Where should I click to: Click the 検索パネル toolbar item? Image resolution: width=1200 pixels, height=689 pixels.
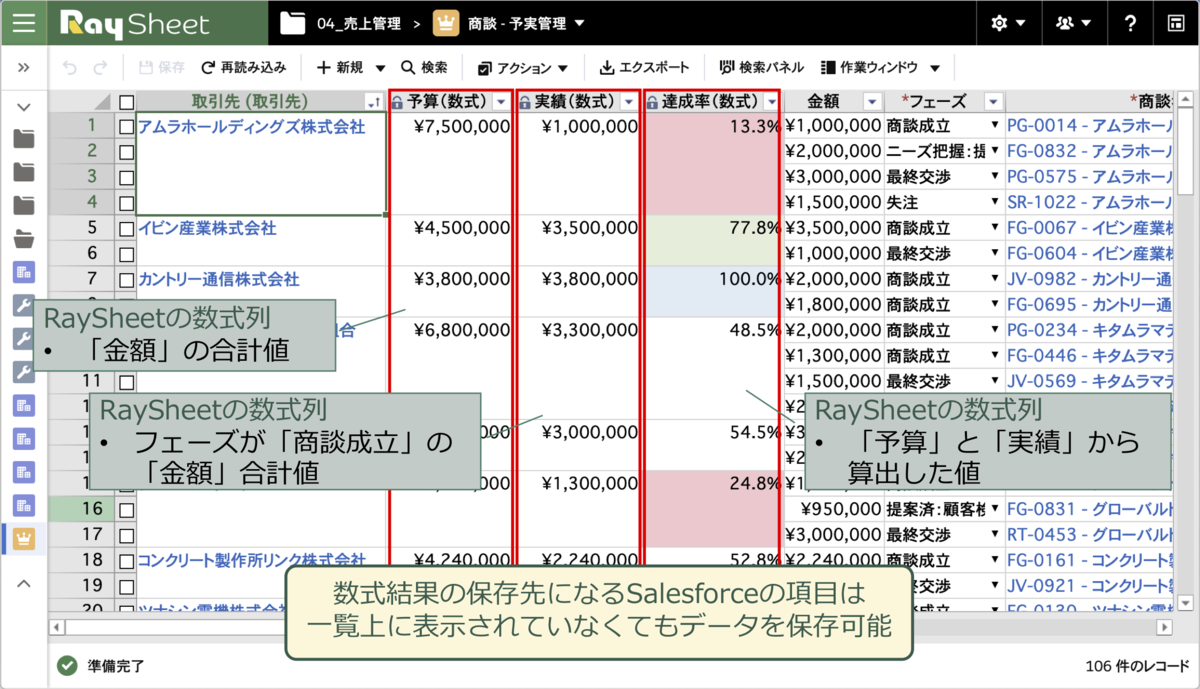coord(761,68)
